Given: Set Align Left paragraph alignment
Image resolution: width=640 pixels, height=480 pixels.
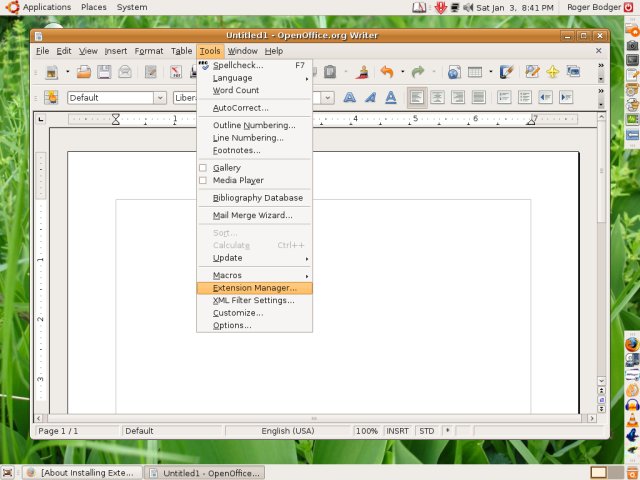Looking at the screenshot, I should pyautogui.click(x=417, y=98).
